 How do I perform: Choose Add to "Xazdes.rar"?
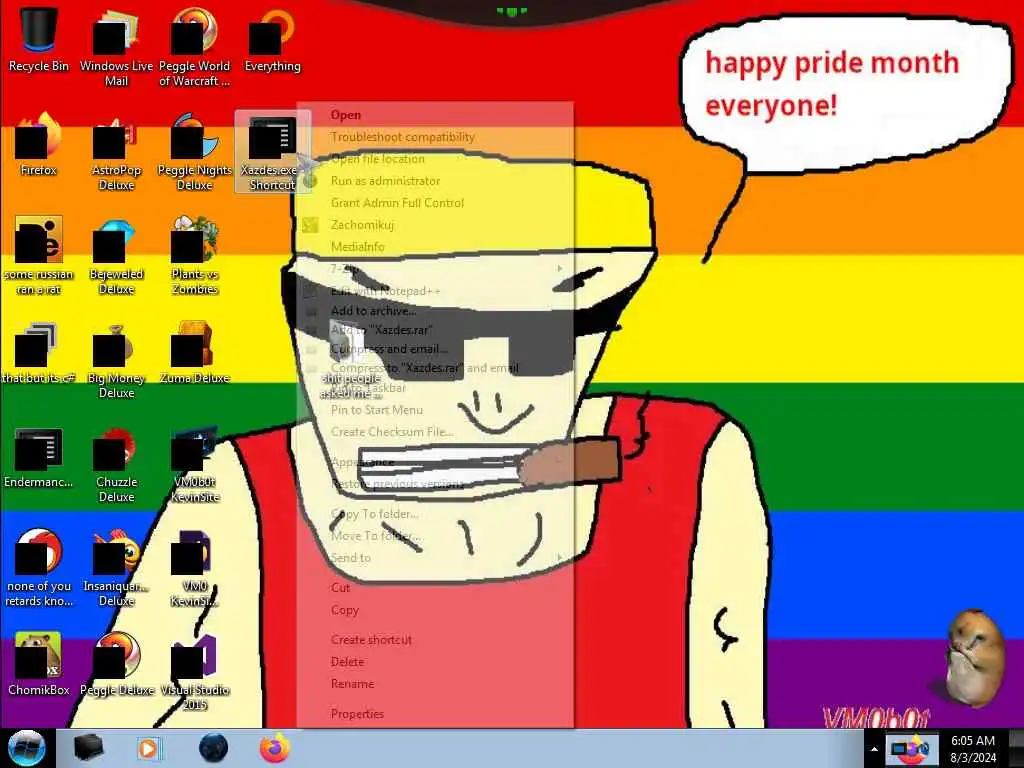pos(435,330)
